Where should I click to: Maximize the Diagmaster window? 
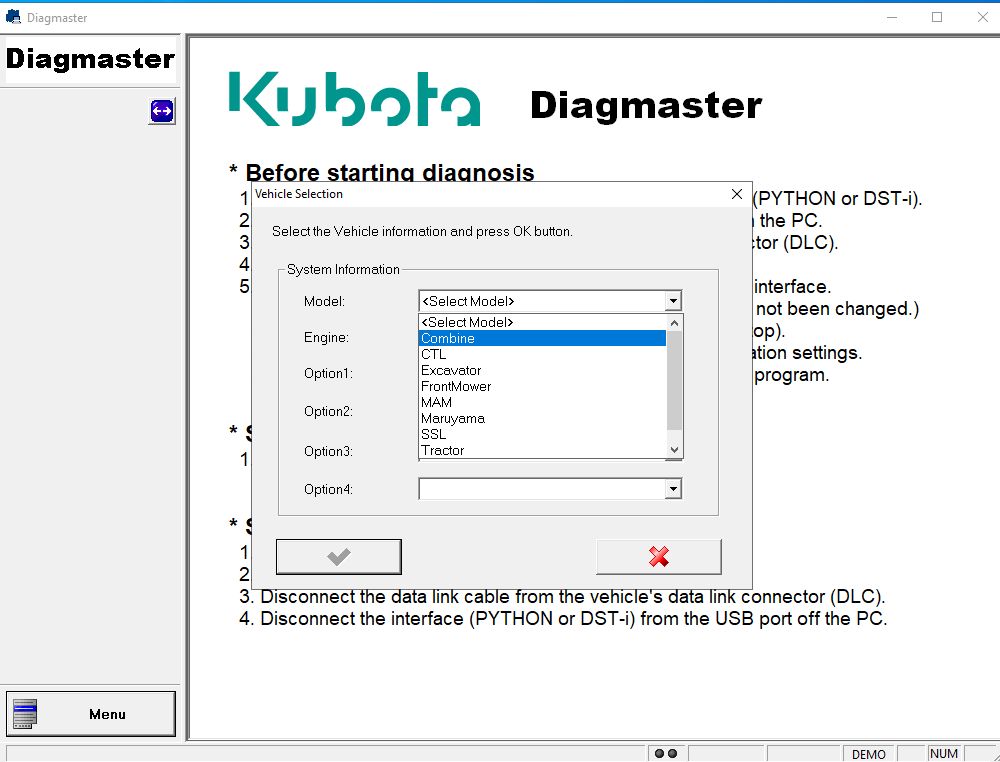click(x=937, y=17)
